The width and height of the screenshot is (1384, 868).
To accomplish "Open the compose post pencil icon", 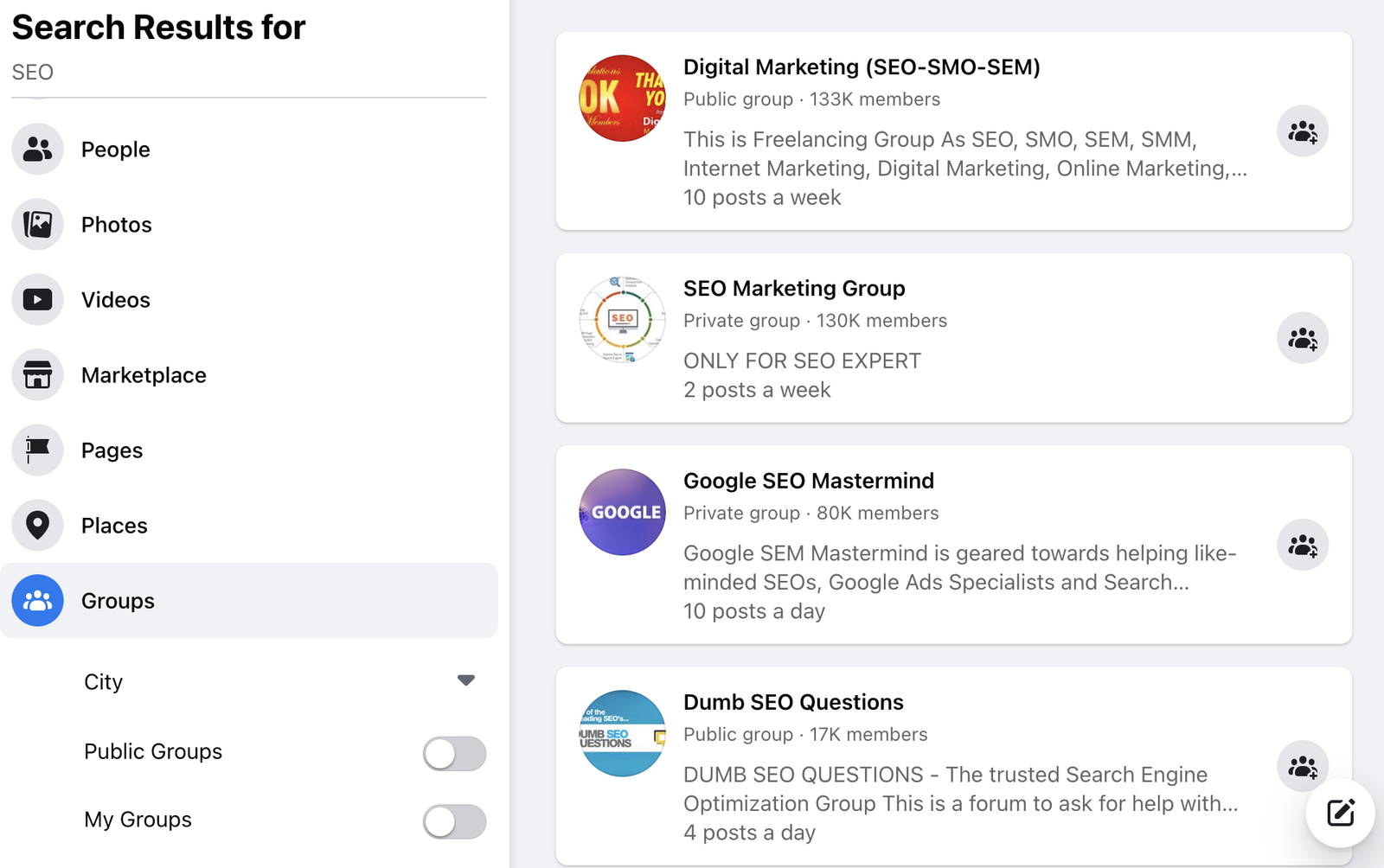I will (1340, 813).
